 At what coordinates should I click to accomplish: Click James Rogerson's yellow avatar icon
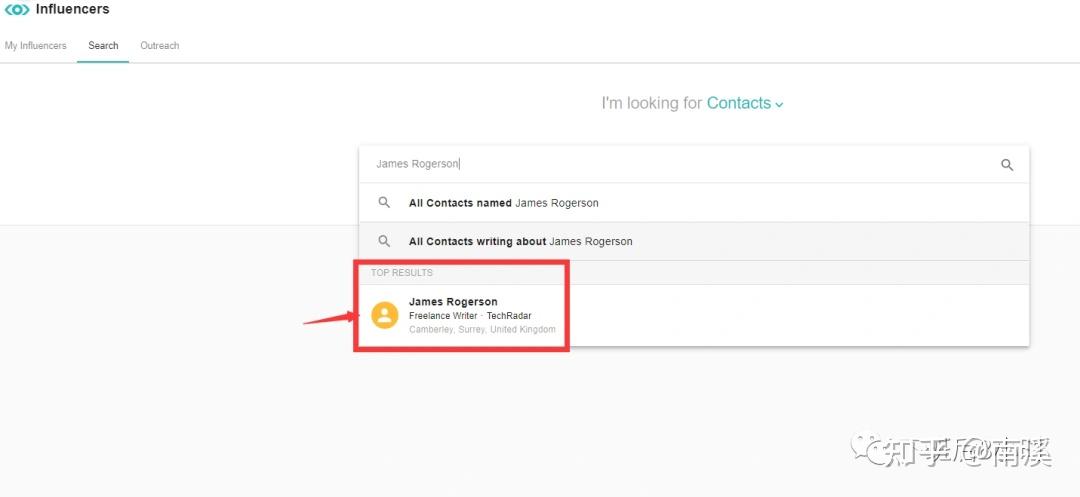[x=385, y=315]
